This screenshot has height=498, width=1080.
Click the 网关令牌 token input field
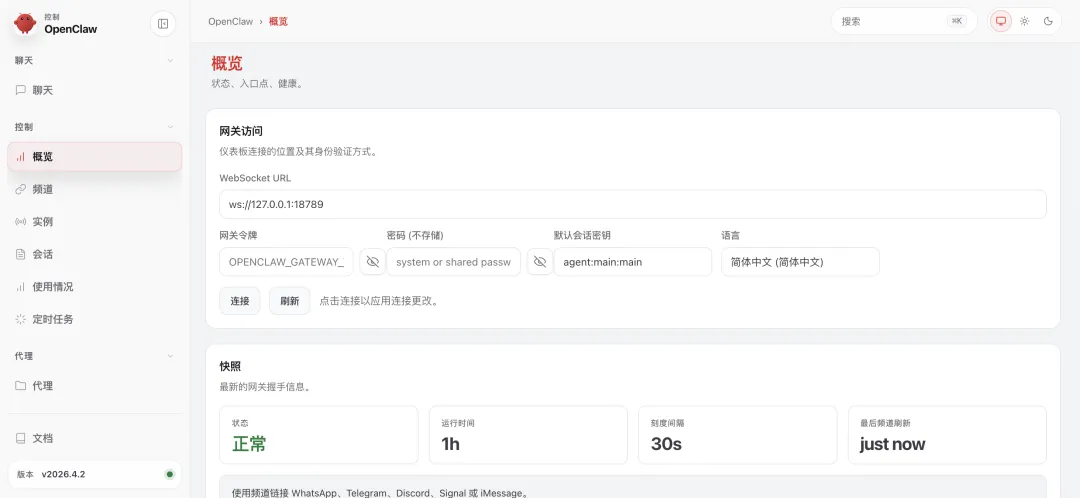pyautogui.click(x=287, y=262)
